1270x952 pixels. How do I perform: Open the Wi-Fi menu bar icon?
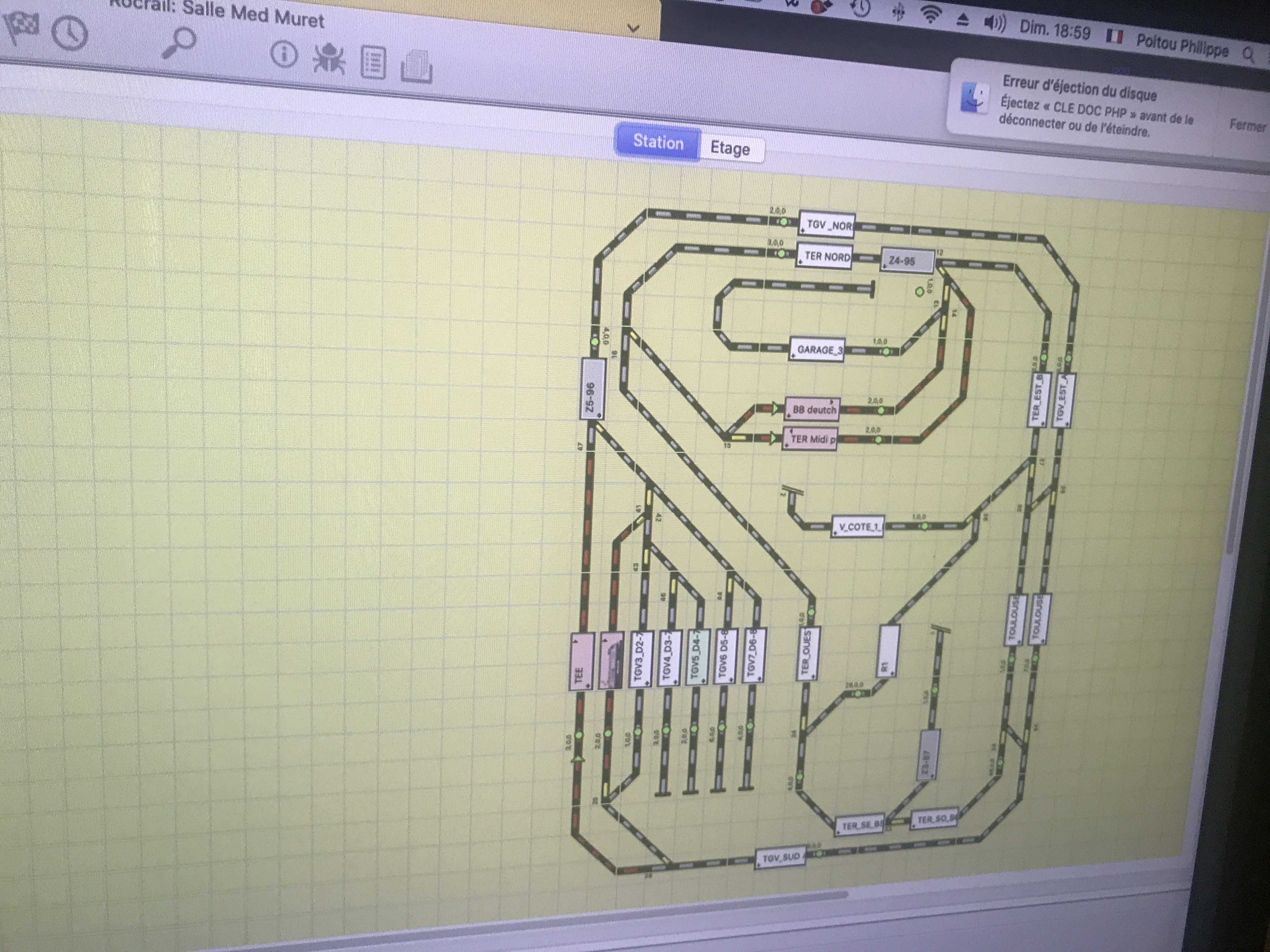click(930, 15)
